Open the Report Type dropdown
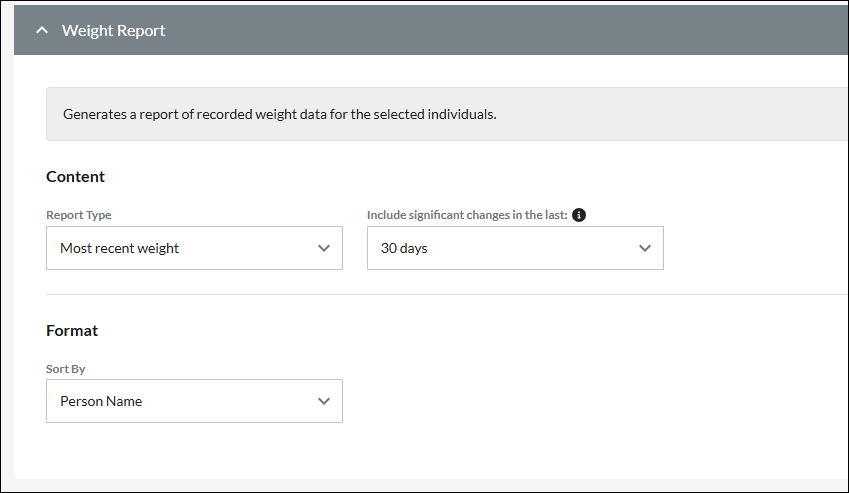This screenshot has height=493, width=849. (x=194, y=248)
